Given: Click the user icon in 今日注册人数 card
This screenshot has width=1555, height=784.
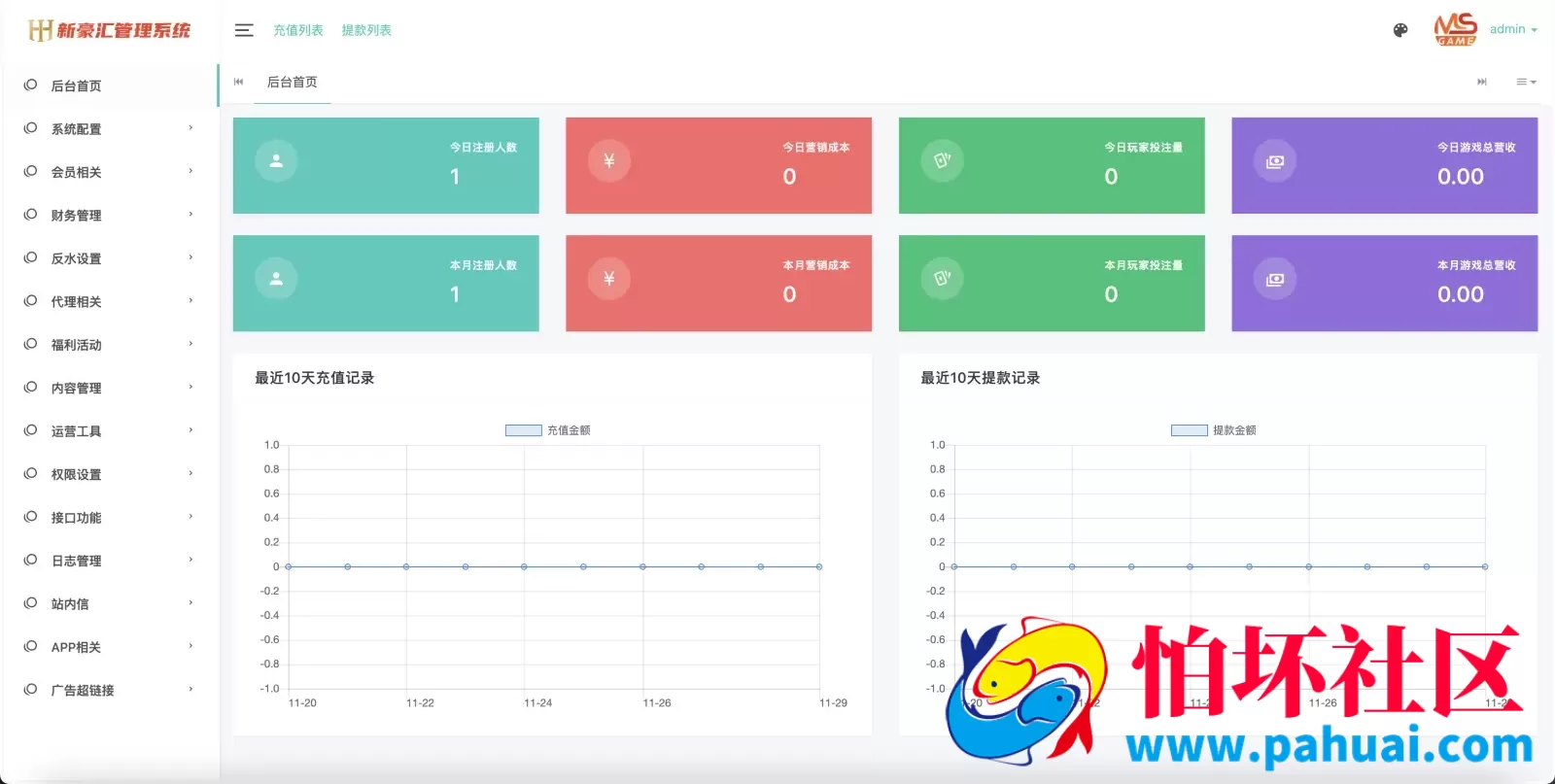Looking at the screenshot, I should (x=276, y=161).
